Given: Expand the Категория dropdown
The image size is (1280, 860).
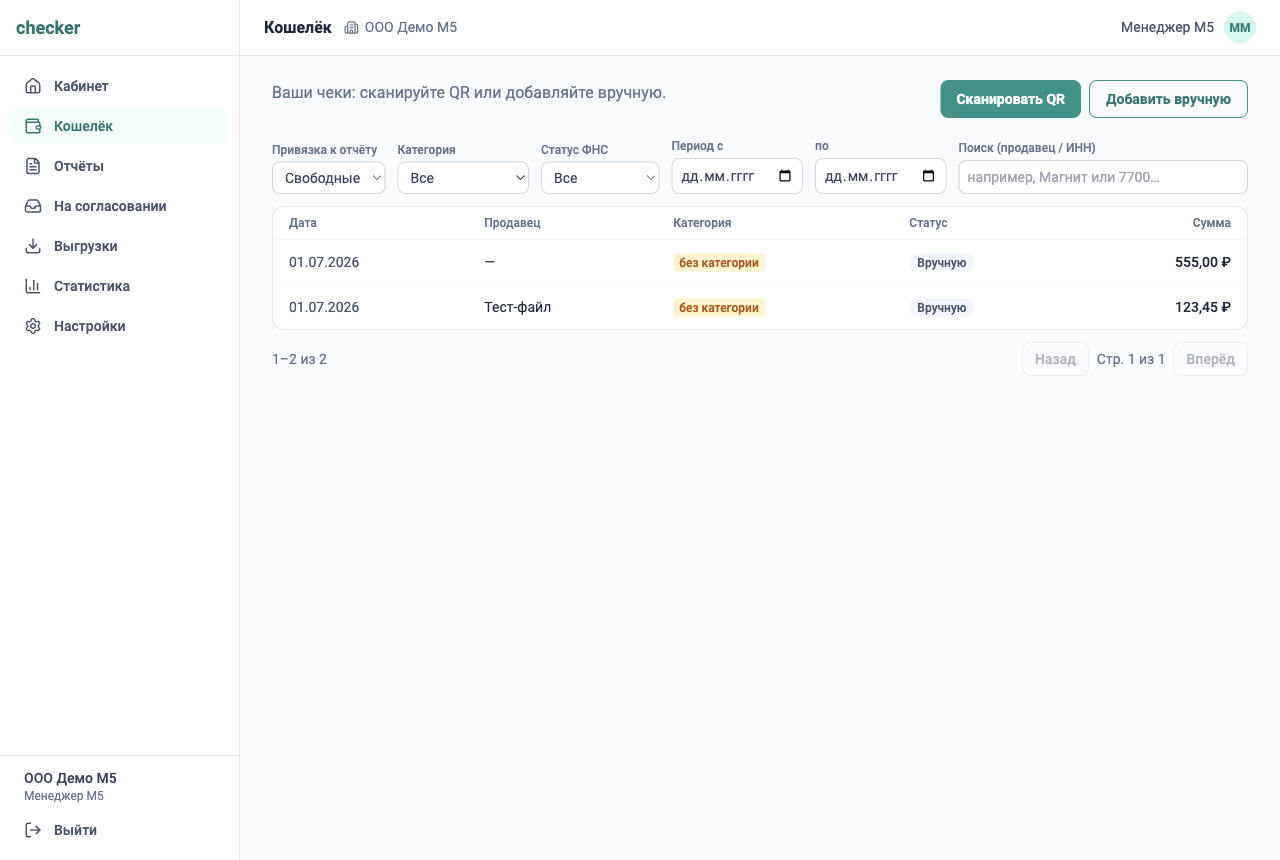Looking at the screenshot, I should pos(463,178).
